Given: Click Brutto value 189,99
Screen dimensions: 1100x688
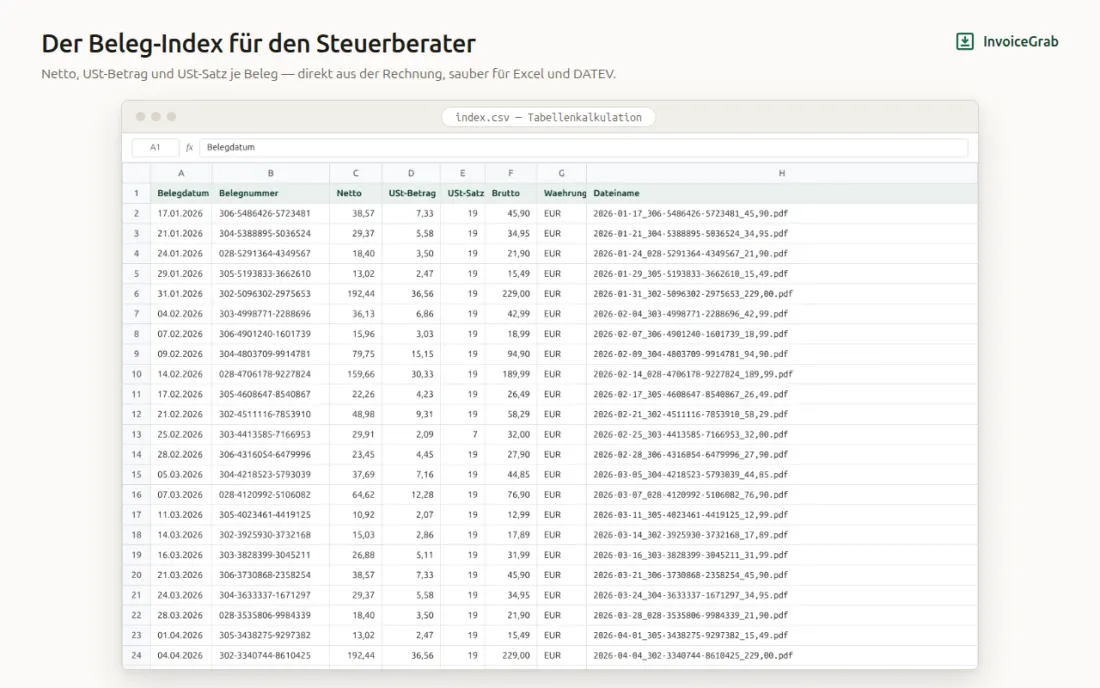Looking at the screenshot, I should click(x=511, y=374).
